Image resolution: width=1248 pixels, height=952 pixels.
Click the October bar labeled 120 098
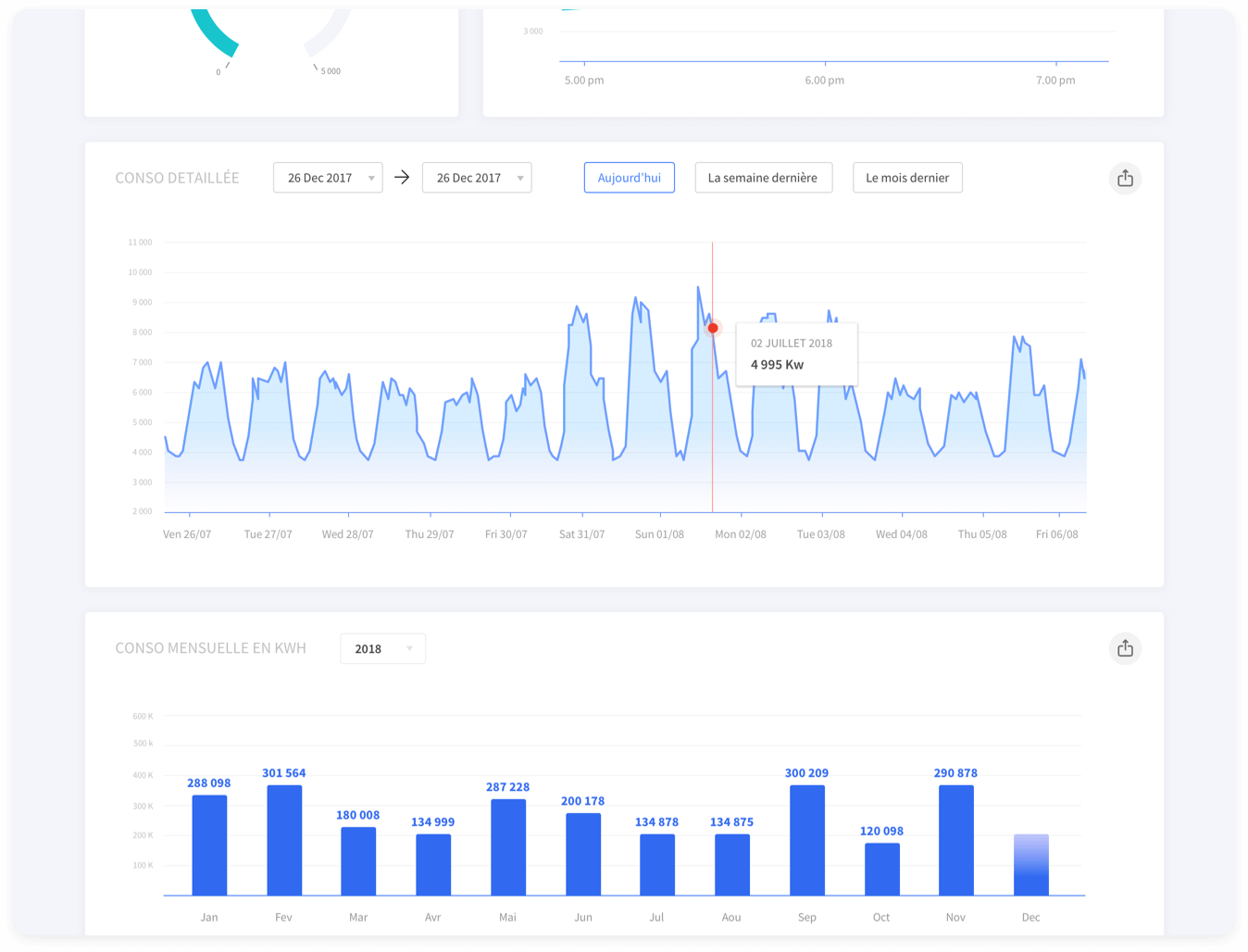coord(881,869)
